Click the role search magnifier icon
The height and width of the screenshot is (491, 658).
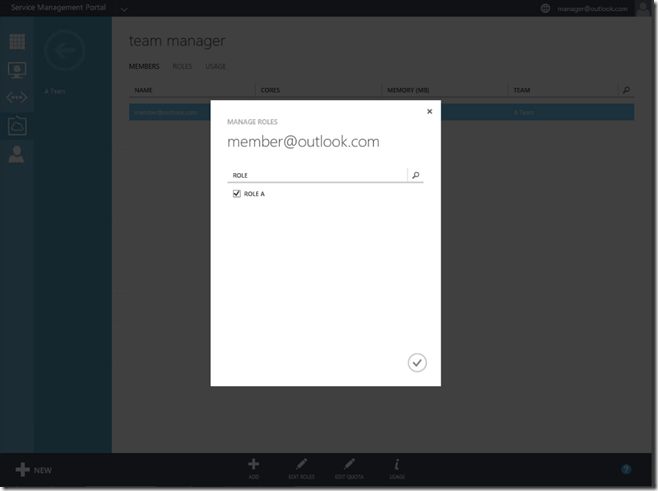pos(416,175)
